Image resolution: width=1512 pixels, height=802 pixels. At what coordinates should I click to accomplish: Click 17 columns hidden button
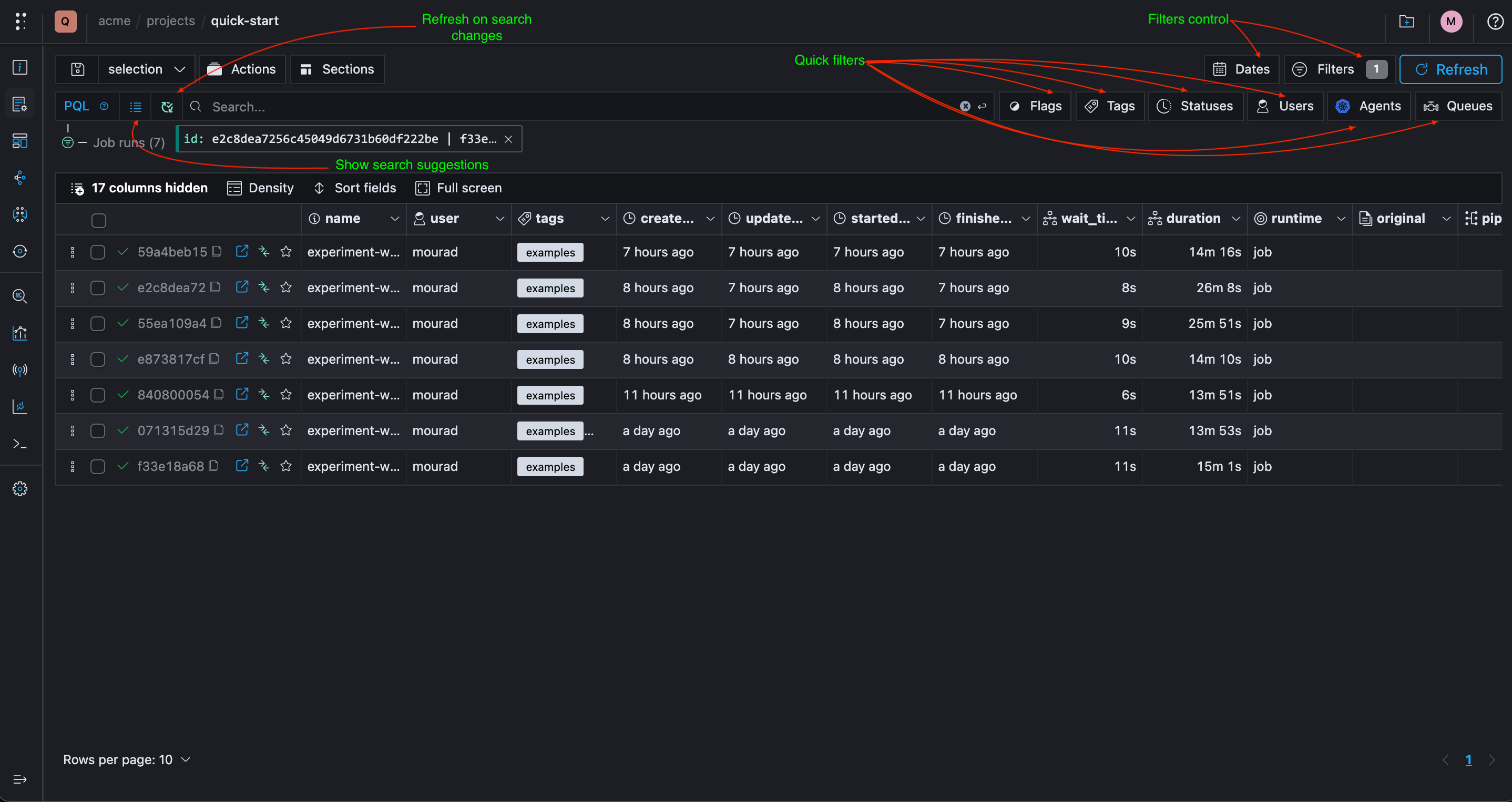tap(139, 188)
